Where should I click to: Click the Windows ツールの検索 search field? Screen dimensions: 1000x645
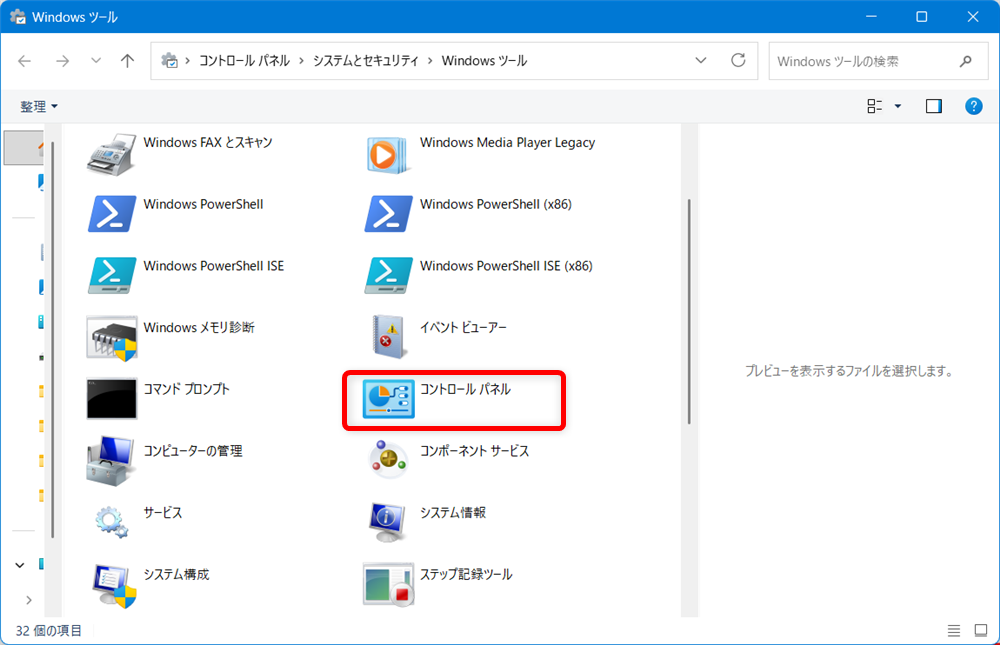click(868, 60)
